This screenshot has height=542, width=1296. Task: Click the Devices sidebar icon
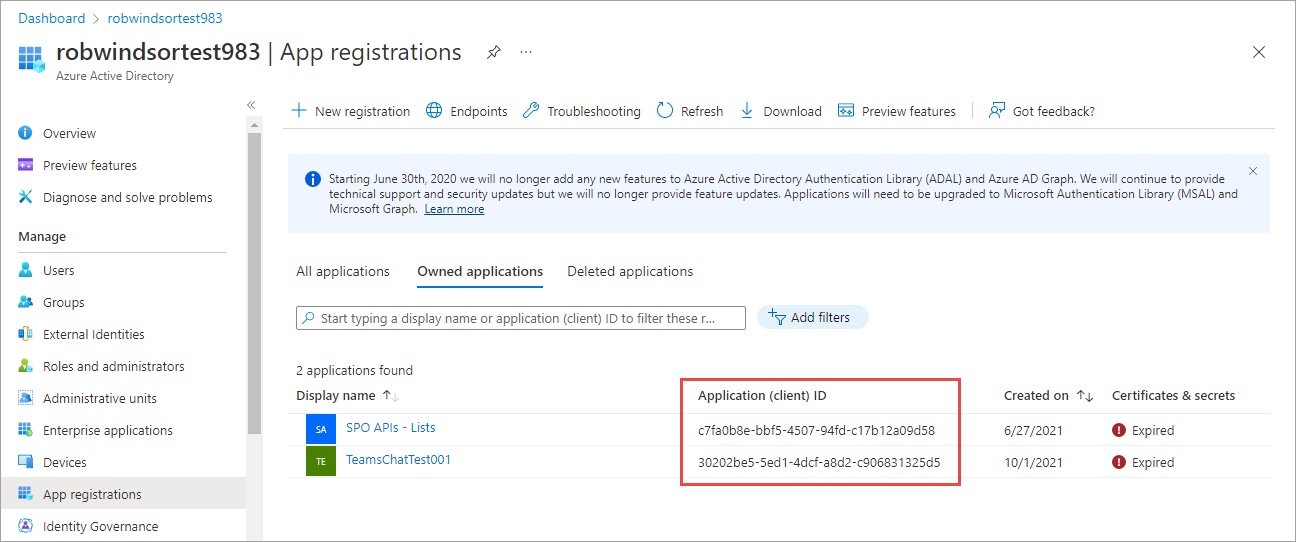point(26,462)
